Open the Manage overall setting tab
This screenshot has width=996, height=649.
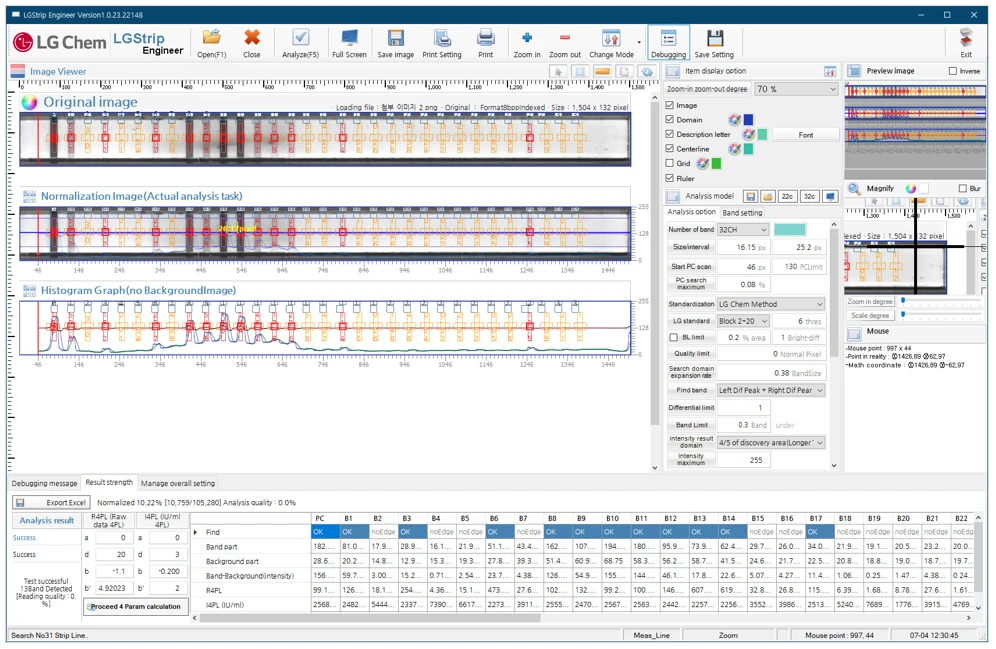[178, 483]
